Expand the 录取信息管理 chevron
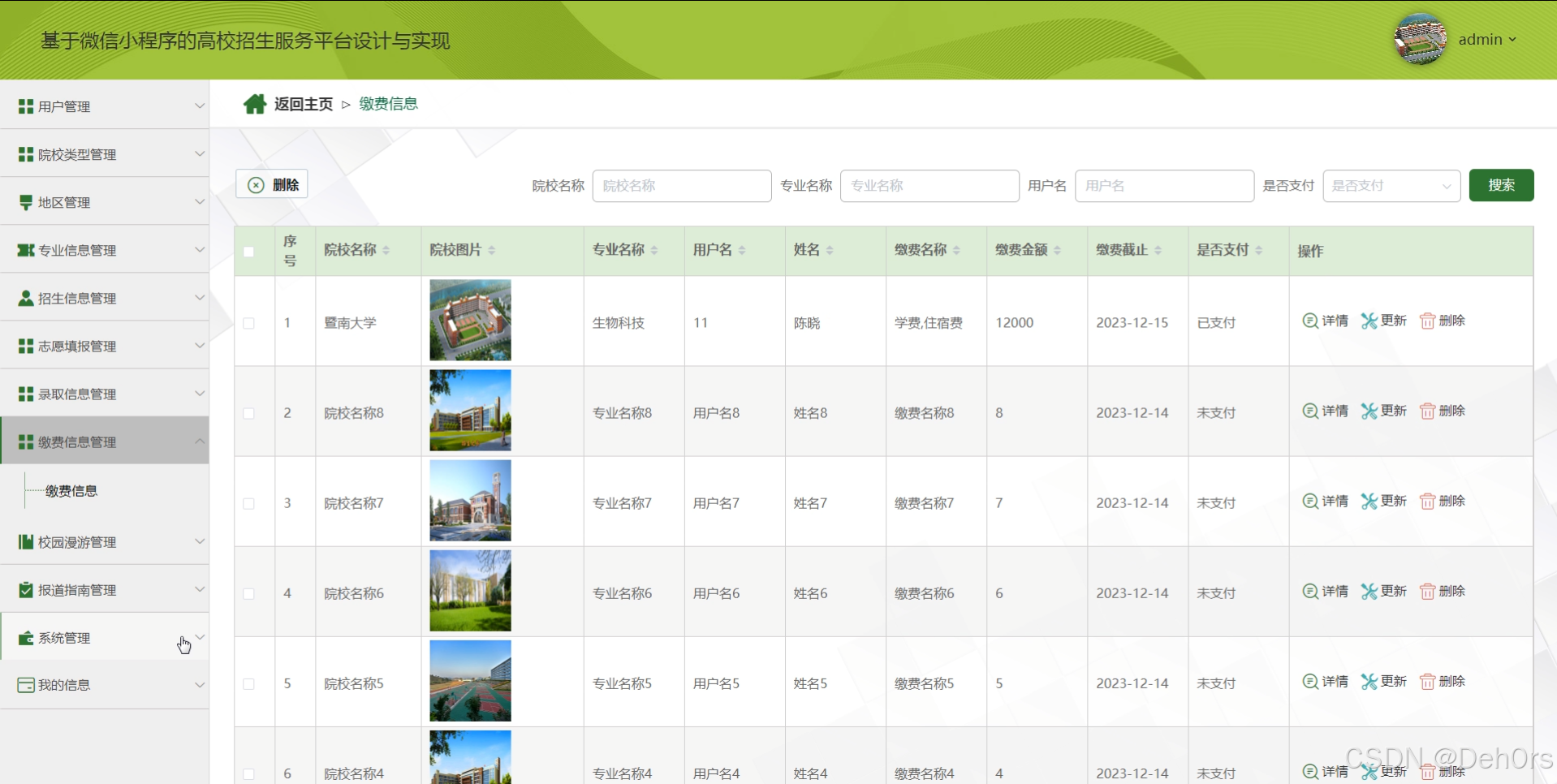This screenshot has height=784, width=1557. tap(200, 393)
